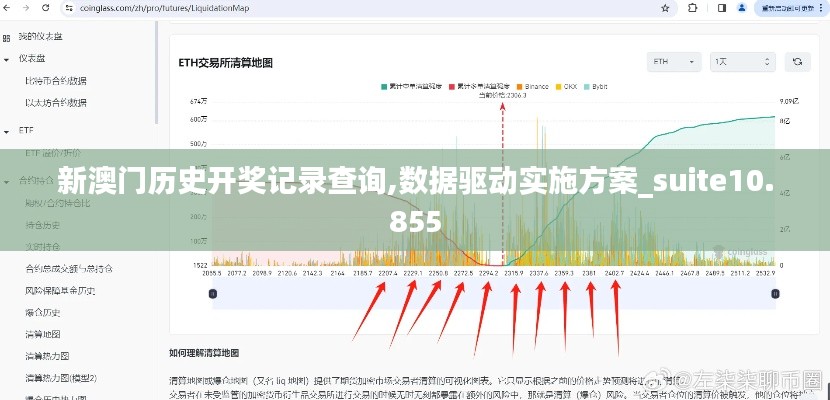Image resolution: width=830 pixels, height=400 pixels.
Task: Open 我的仪表盘 in the sidebar
Action: coord(41,37)
